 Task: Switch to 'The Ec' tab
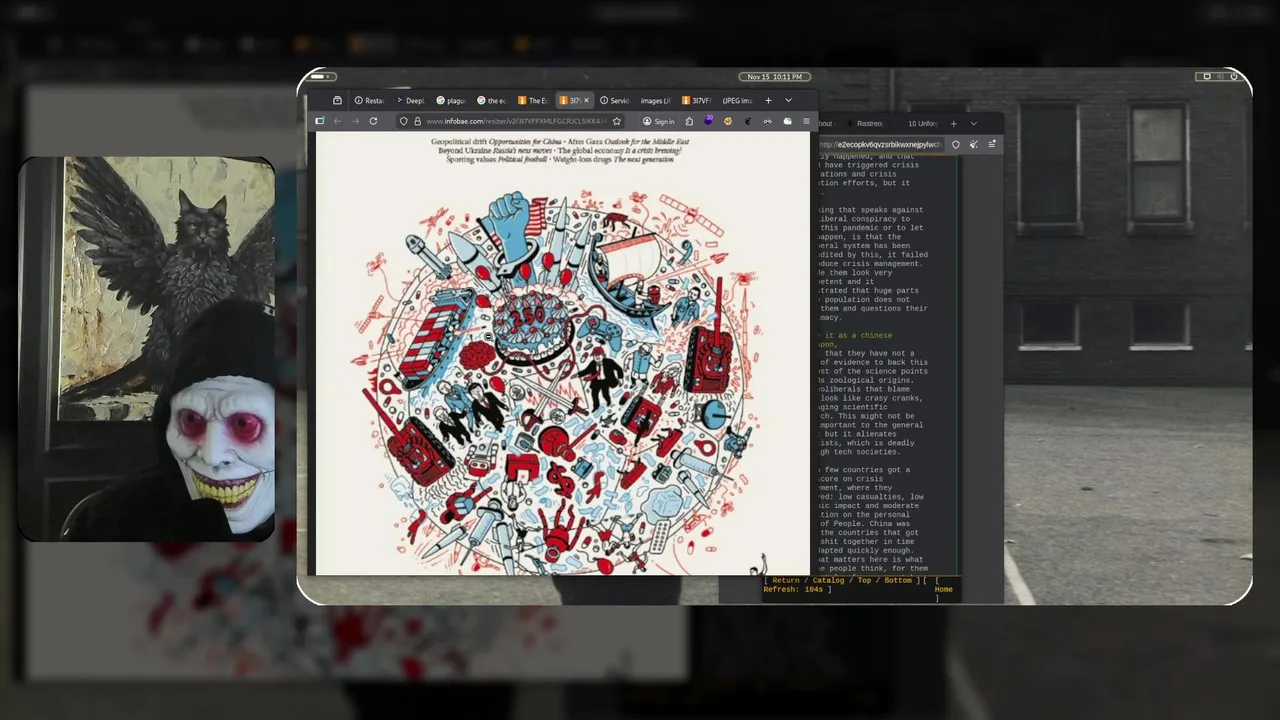click(x=533, y=100)
